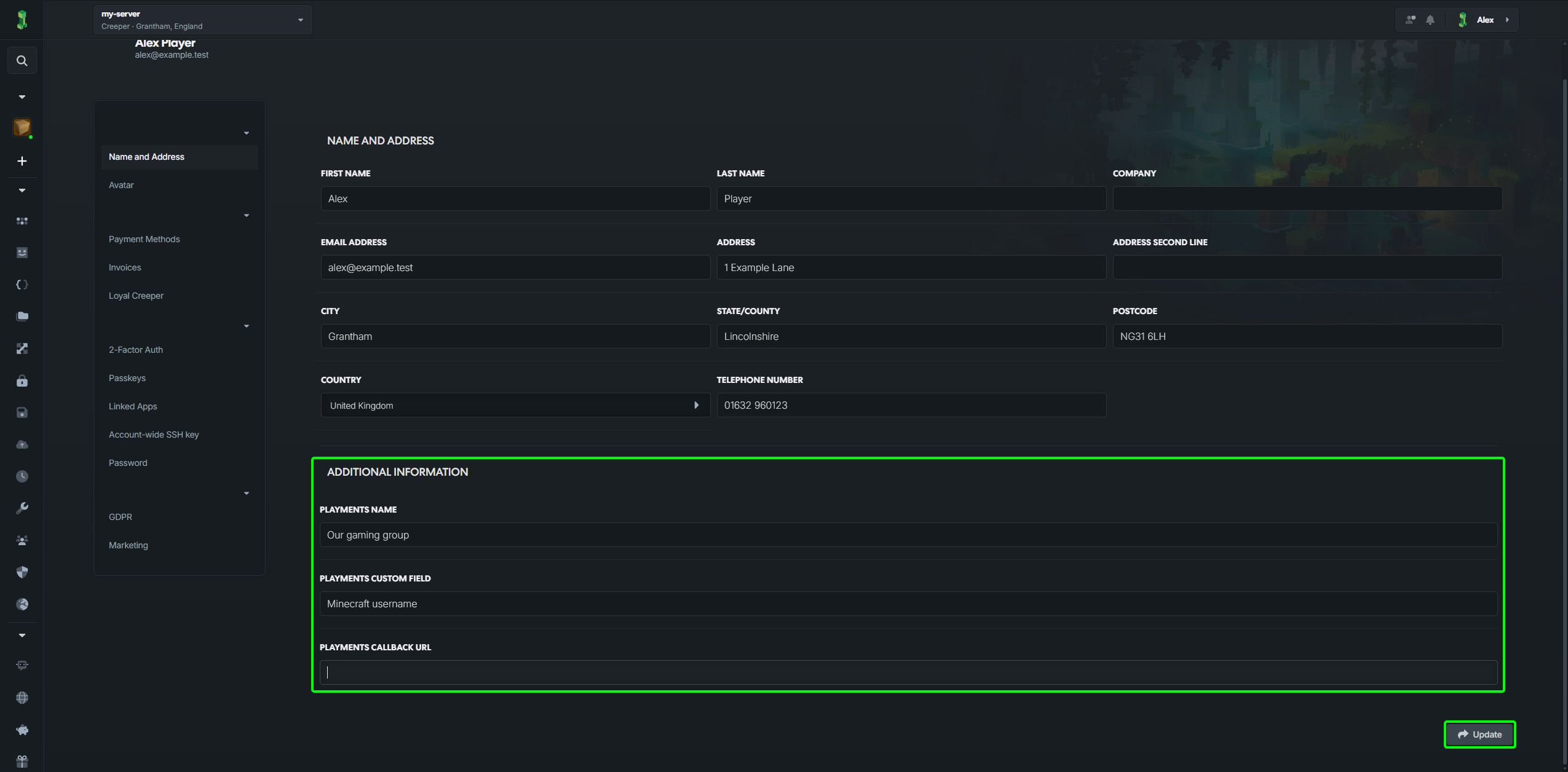1568x772 pixels.
Task: Click the Email Address input field
Action: [515, 267]
